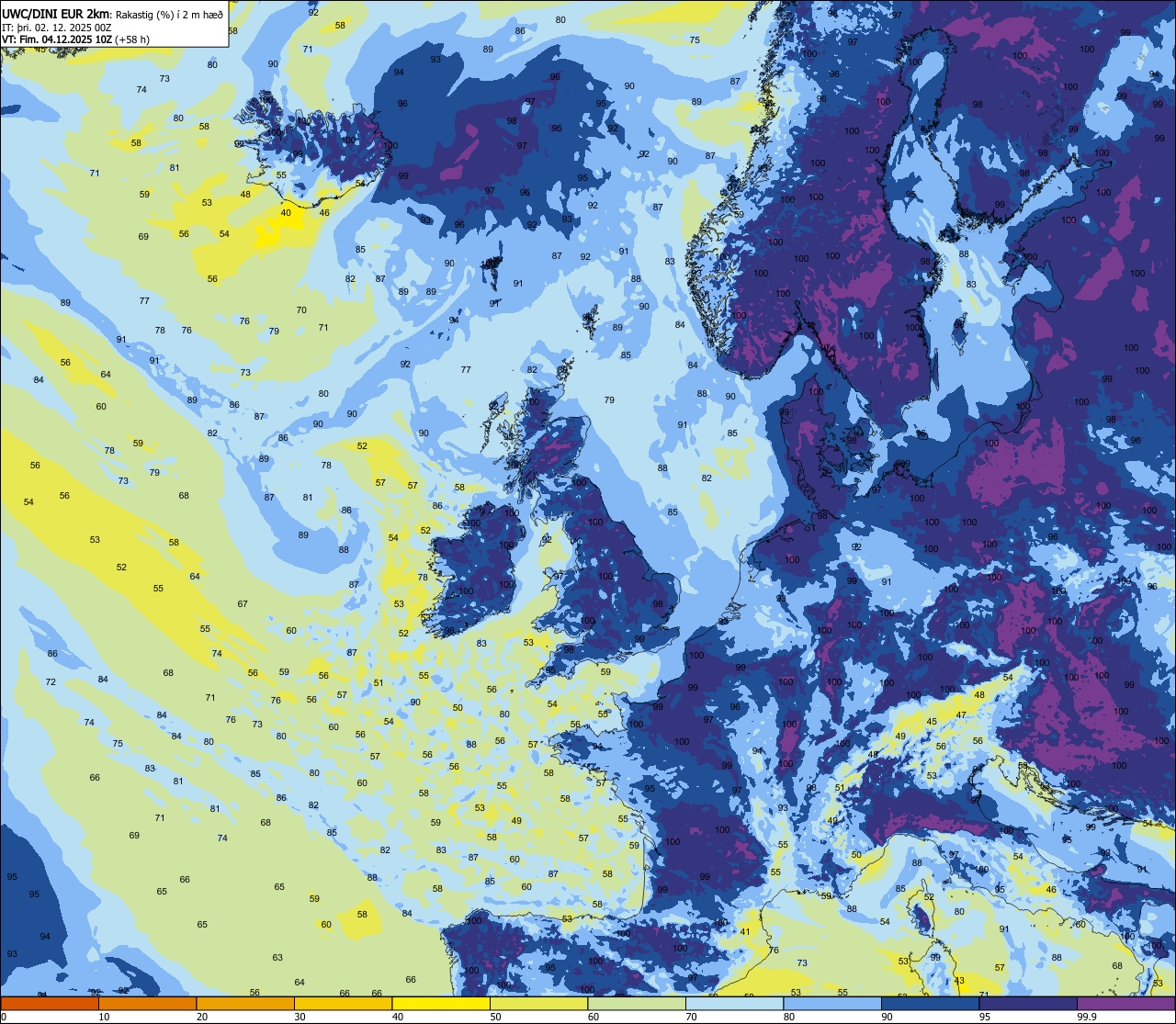
Task: Select the 80-90 medium blue legend segment
Action: [832, 1004]
